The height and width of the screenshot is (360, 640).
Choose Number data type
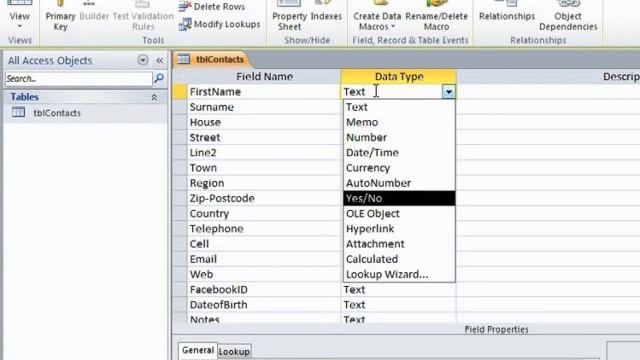point(399,138)
